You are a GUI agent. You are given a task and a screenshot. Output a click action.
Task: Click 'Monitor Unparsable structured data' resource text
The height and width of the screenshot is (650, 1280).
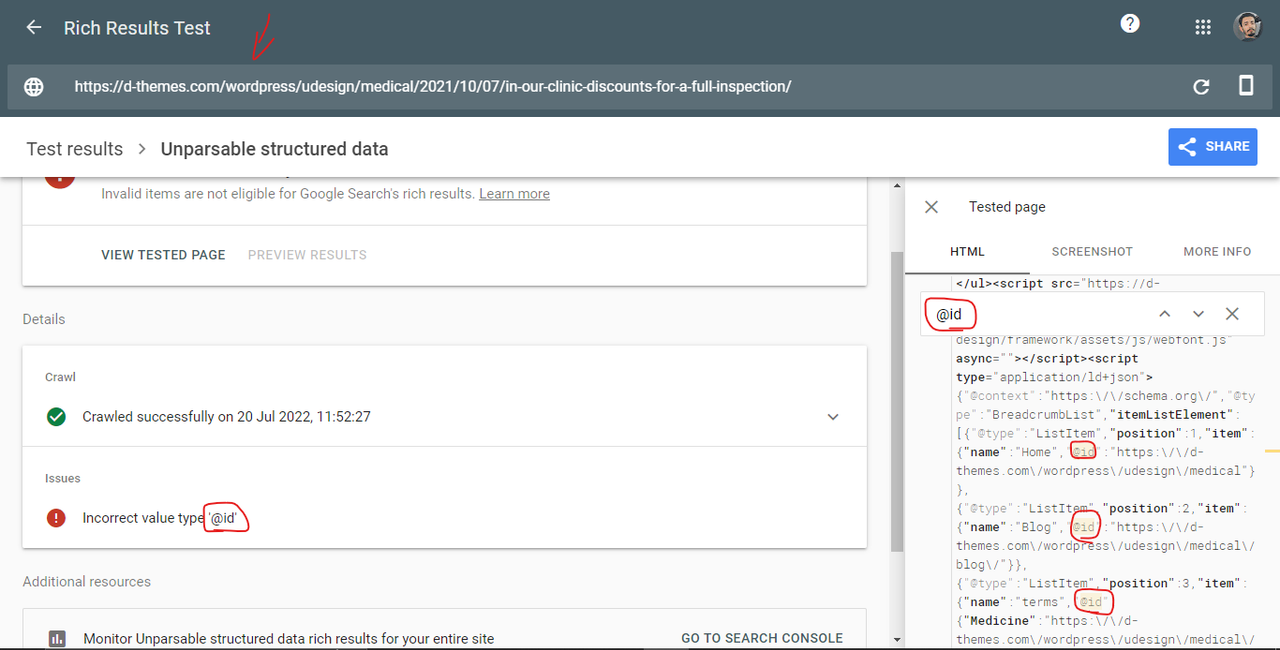coord(289,638)
